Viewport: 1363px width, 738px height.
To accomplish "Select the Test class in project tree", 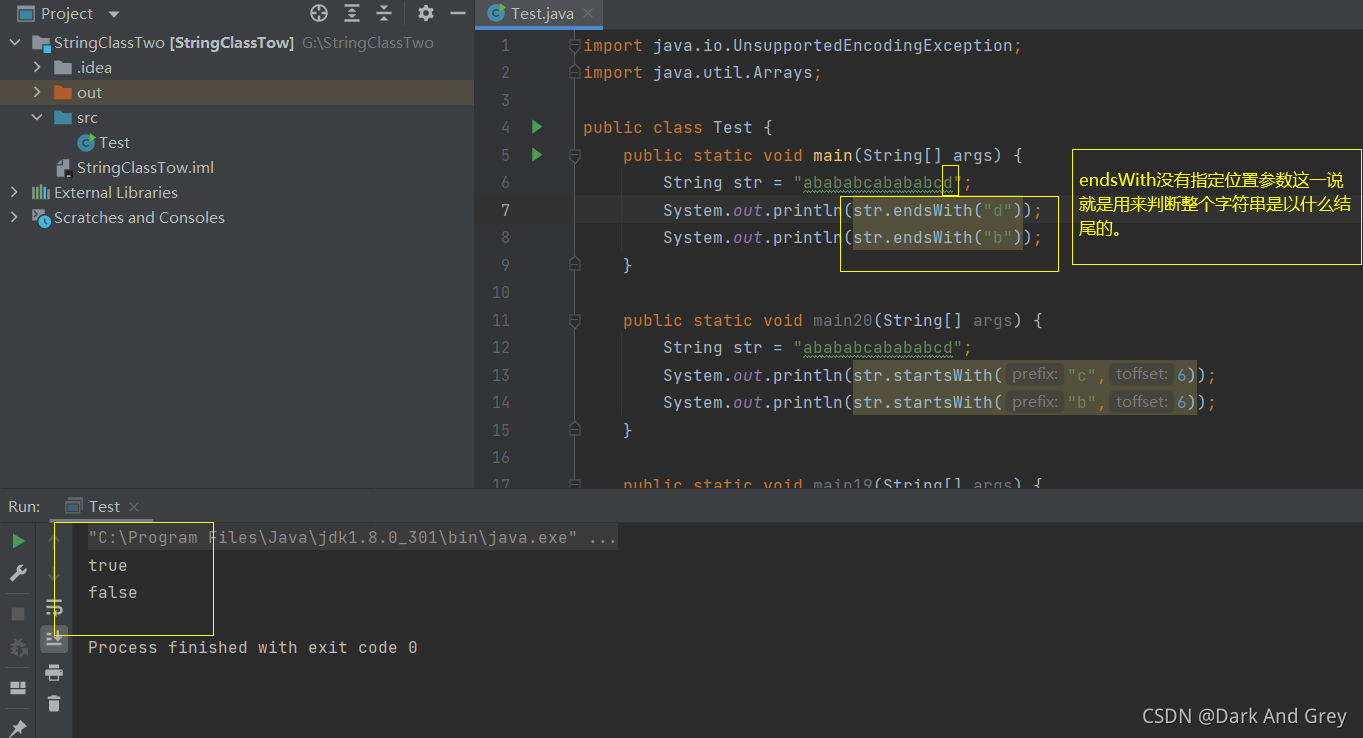I will [x=104, y=143].
